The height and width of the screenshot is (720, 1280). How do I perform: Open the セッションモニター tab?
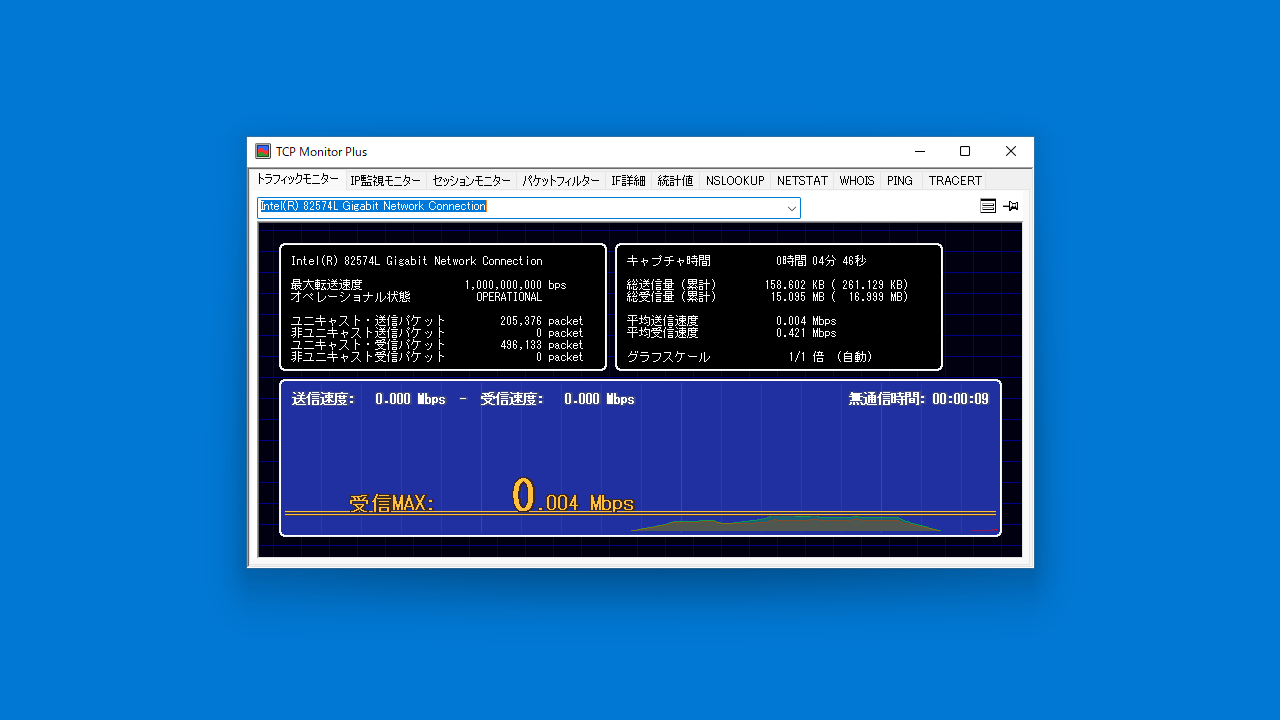point(471,181)
